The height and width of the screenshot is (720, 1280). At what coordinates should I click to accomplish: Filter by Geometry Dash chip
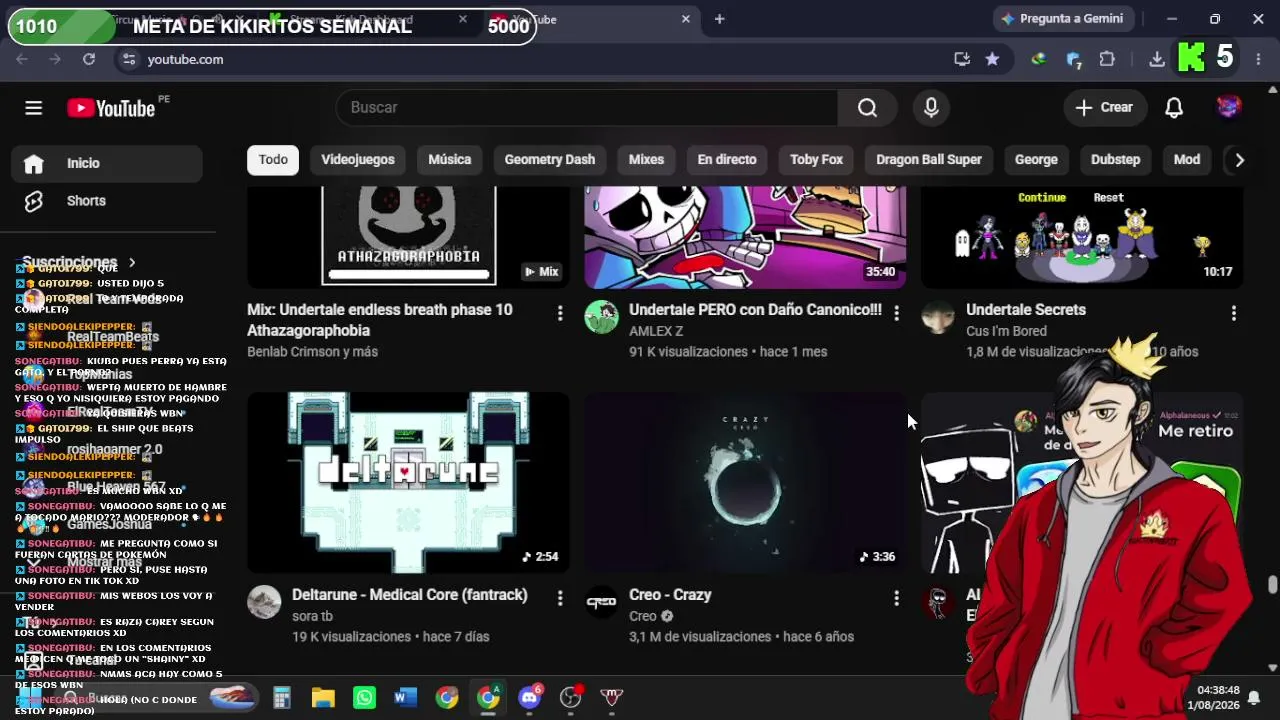click(550, 160)
